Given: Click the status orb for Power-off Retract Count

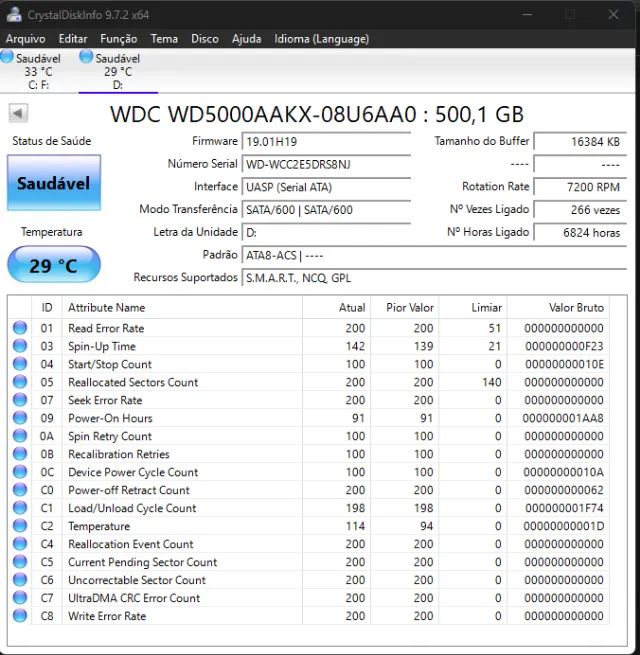Looking at the screenshot, I should 20,490.
